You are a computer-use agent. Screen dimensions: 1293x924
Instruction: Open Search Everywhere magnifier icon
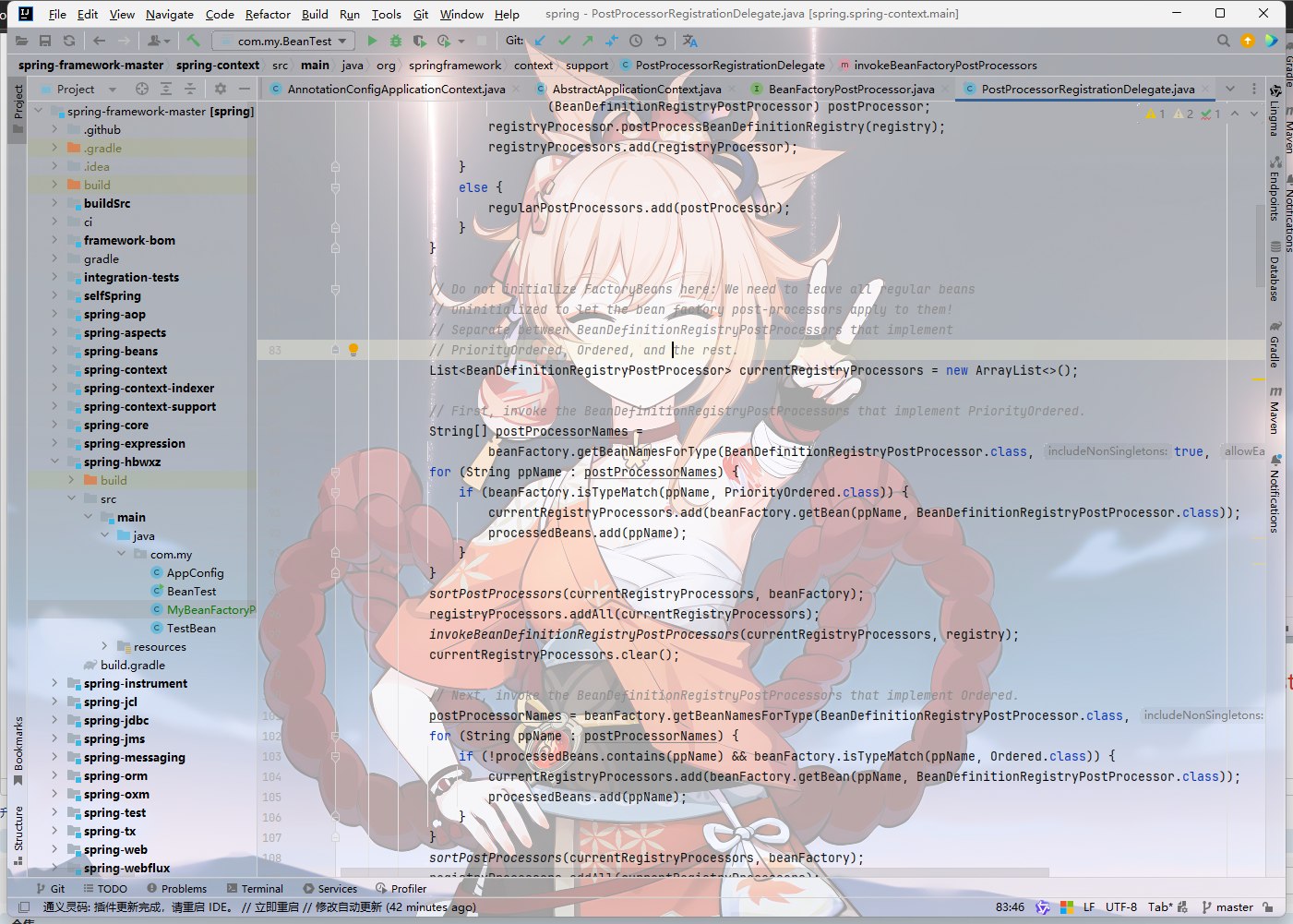[x=1224, y=41]
